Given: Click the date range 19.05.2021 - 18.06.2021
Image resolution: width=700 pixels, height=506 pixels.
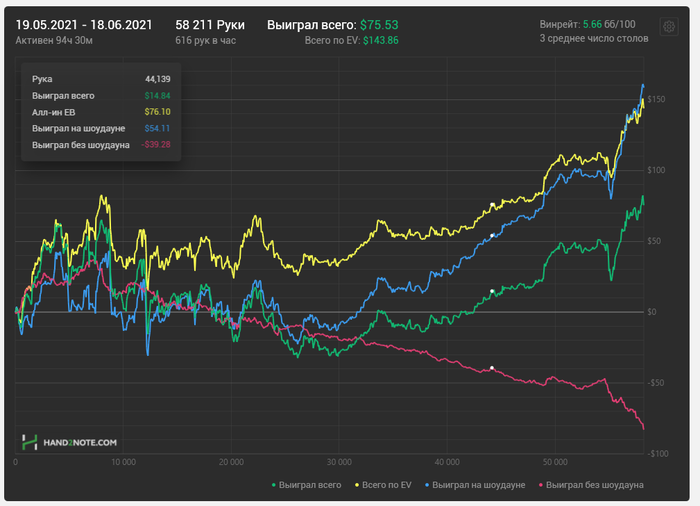Looking at the screenshot, I should pyautogui.click(x=84, y=25).
